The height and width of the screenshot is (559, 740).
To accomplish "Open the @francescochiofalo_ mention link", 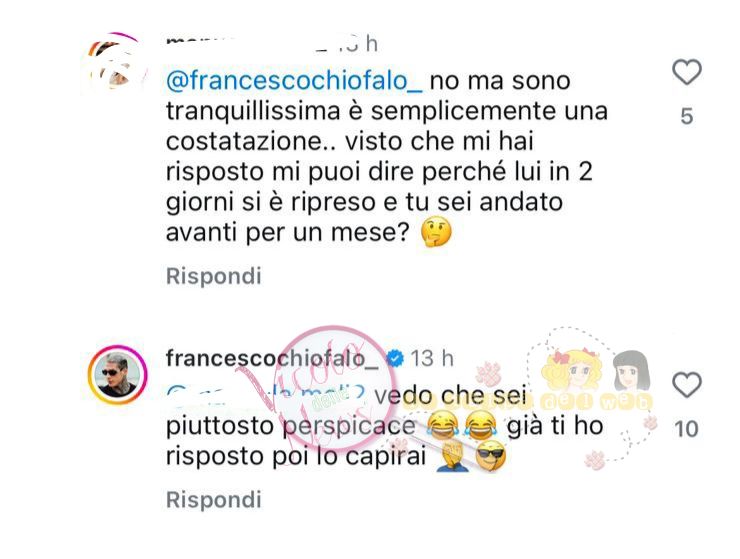I will tap(294, 81).
